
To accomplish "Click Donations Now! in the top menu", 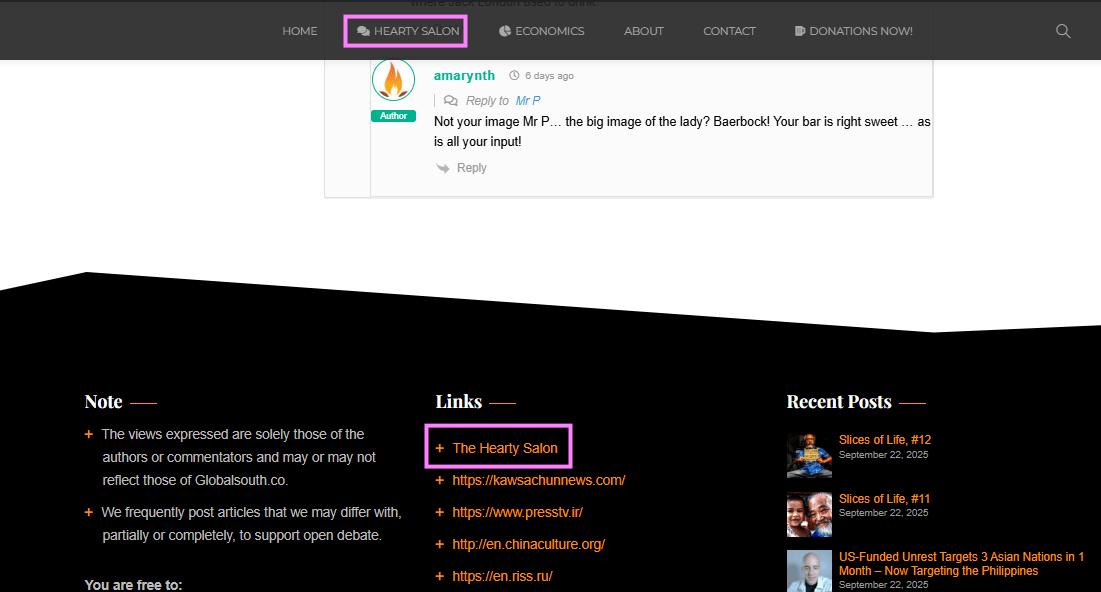I will [853, 31].
